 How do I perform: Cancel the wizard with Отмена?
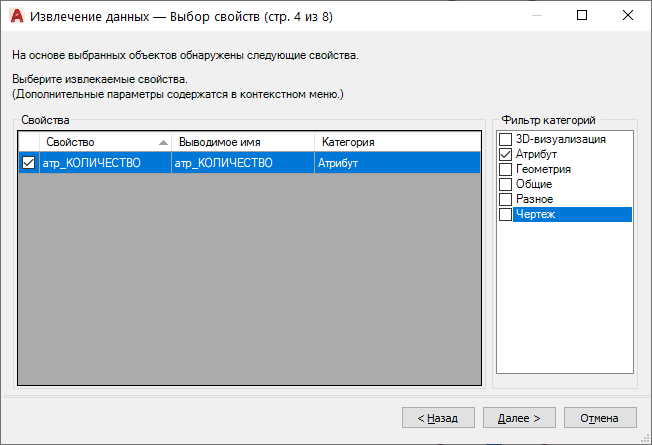point(600,418)
